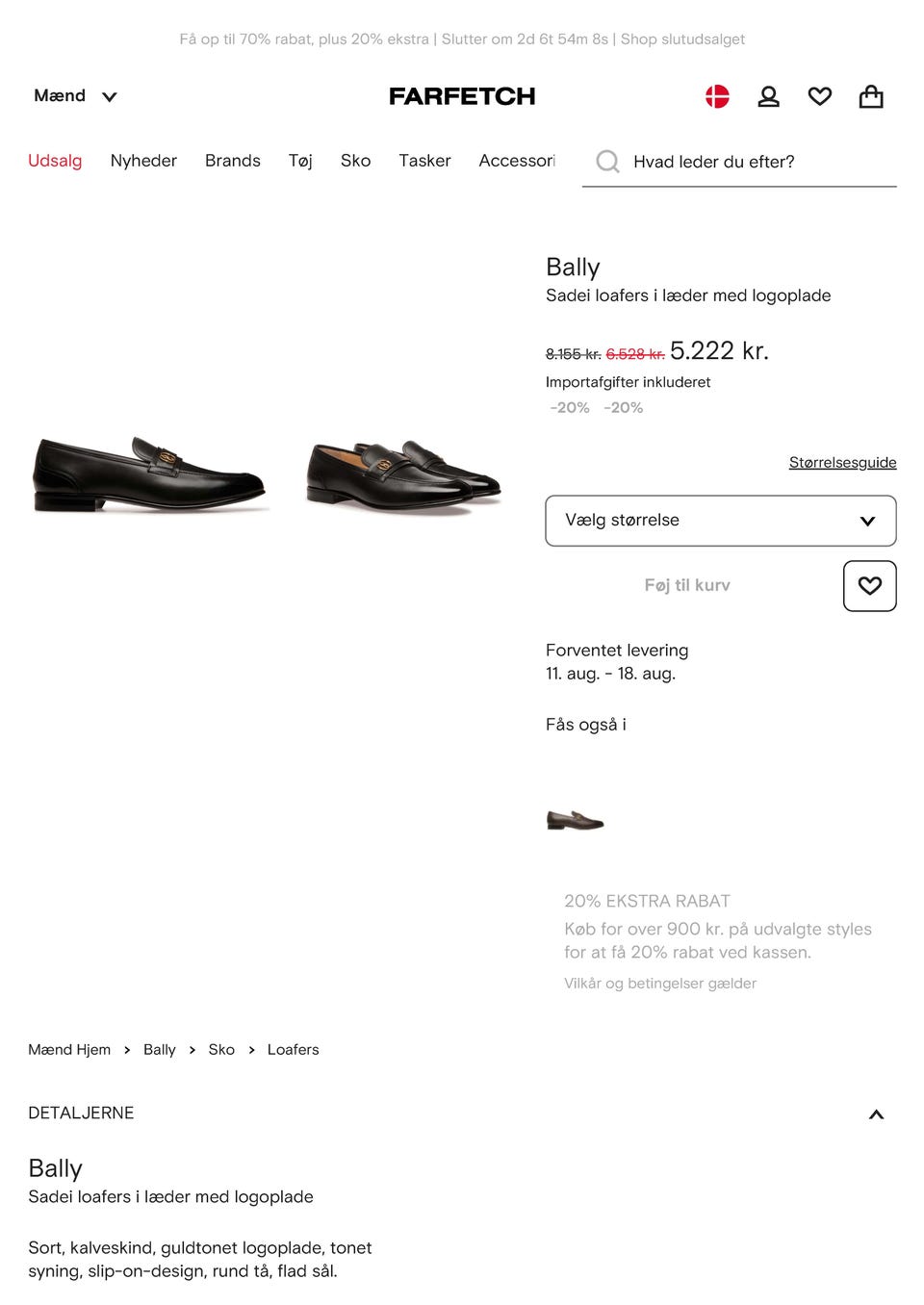Viewport: 924px width, 1305px height.
Task: Open the Mænd gender dropdown
Action: [x=75, y=96]
